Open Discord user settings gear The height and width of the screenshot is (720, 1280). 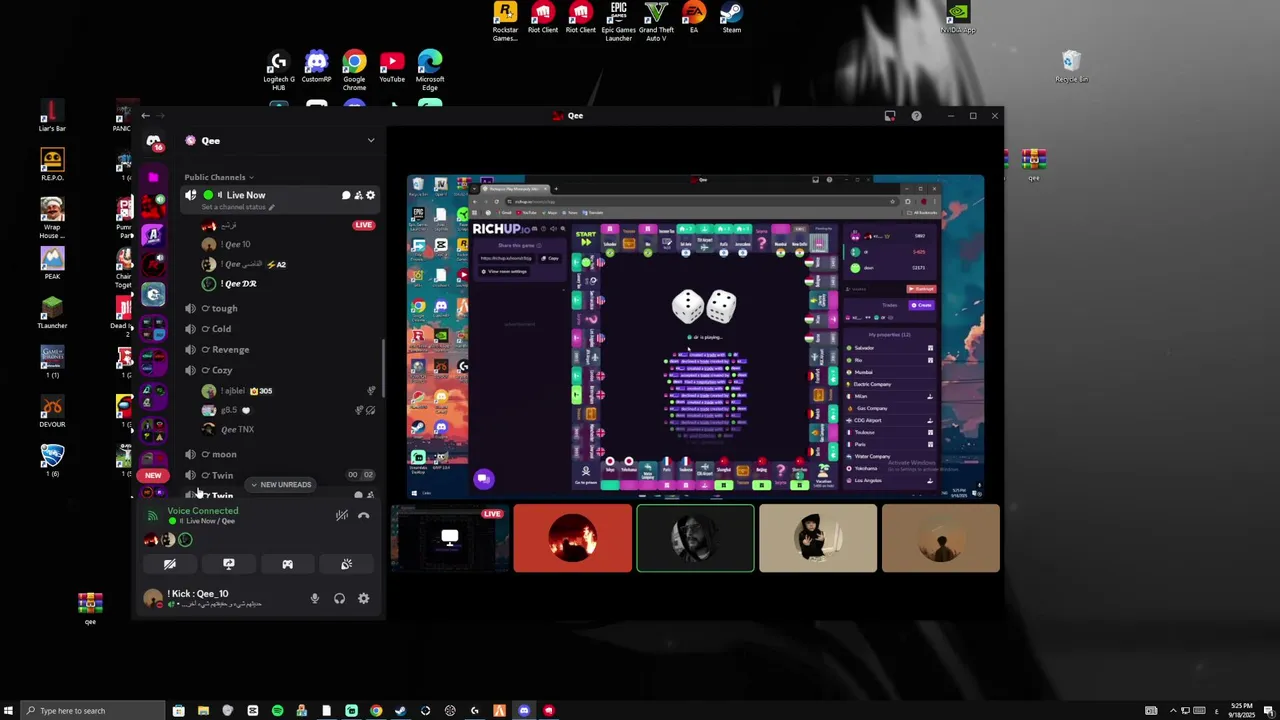coord(364,598)
